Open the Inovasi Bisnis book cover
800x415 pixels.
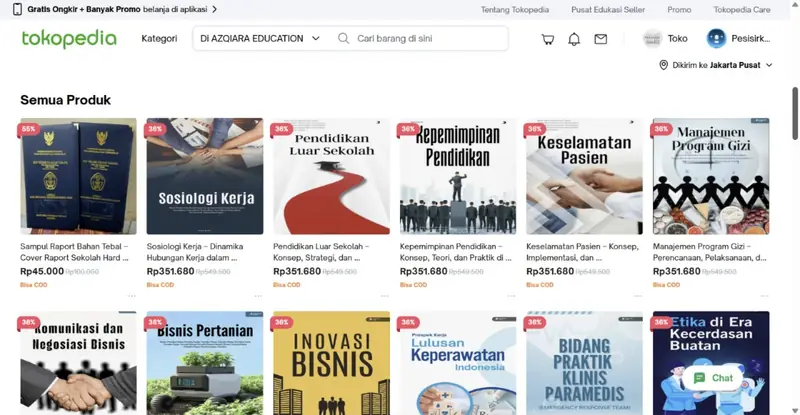pos(332,363)
